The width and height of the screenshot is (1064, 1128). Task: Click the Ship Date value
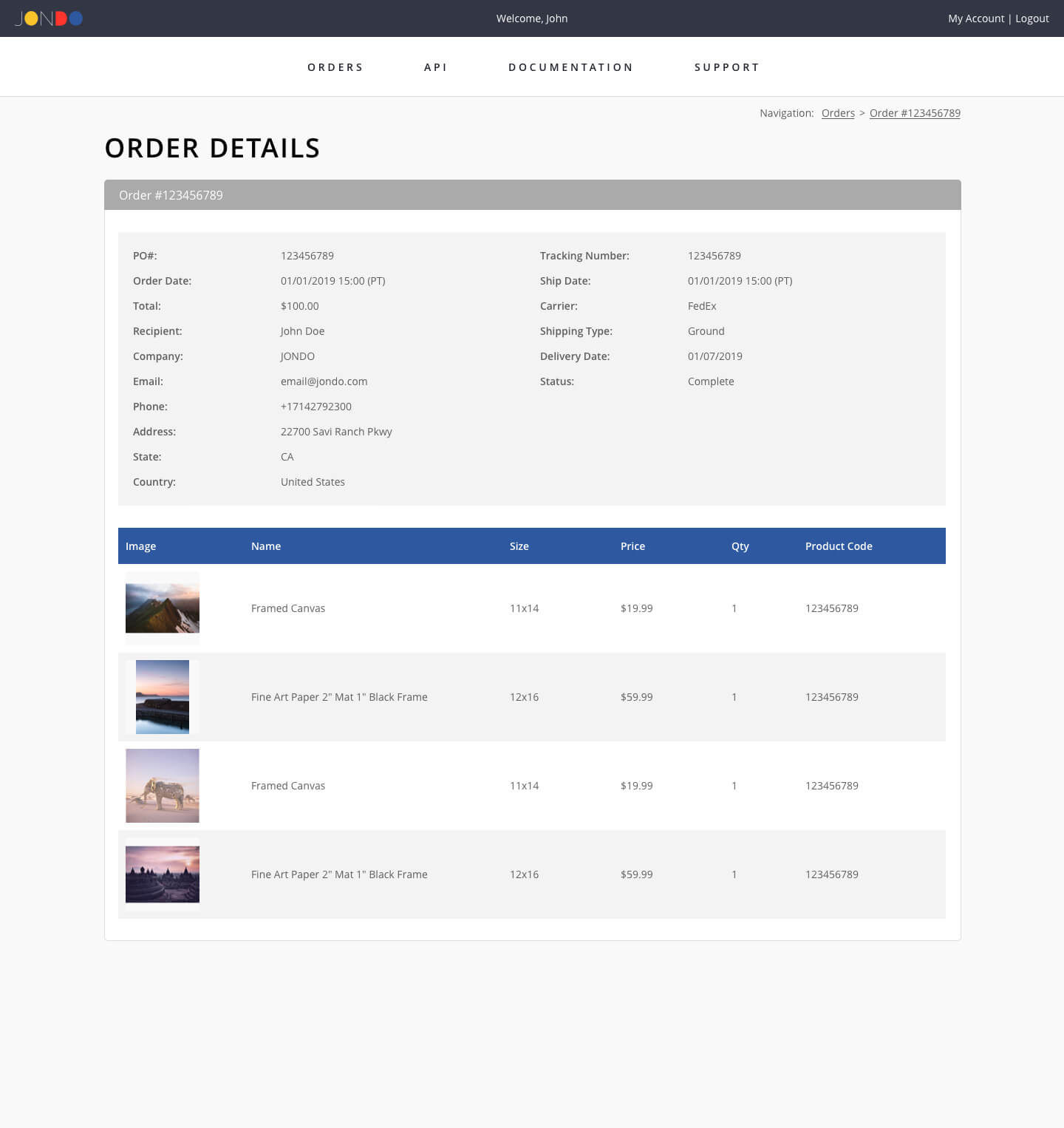click(740, 281)
